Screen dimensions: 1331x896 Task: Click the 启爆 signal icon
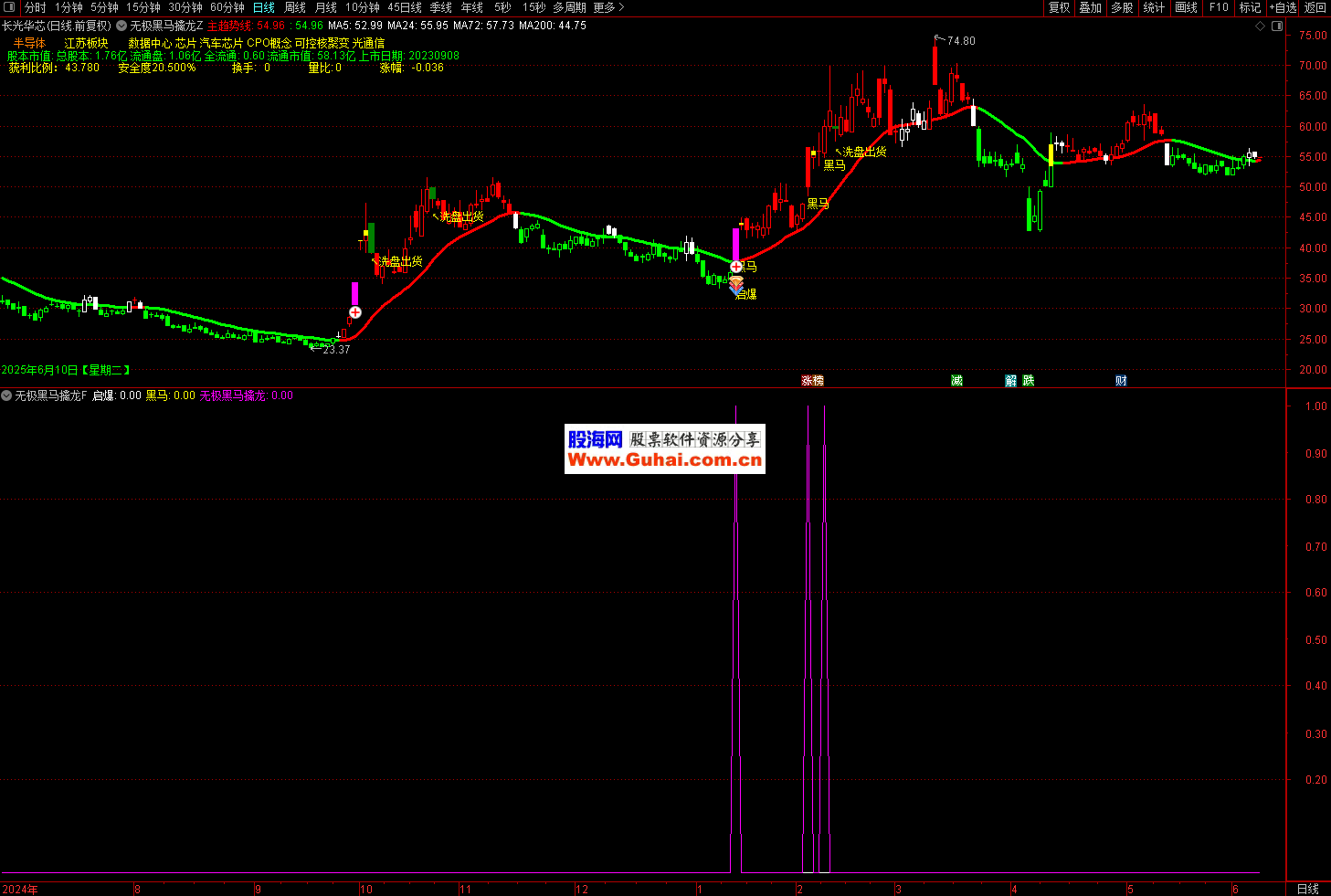(736, 285)
